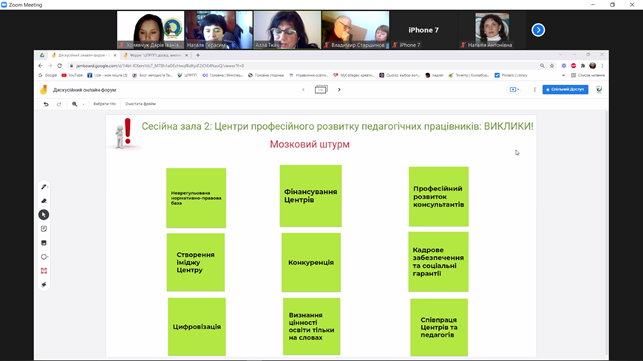This screenshot has width=643, height=361.
Task: Choose the circle shape tool
Action: (x=44, y=257)
